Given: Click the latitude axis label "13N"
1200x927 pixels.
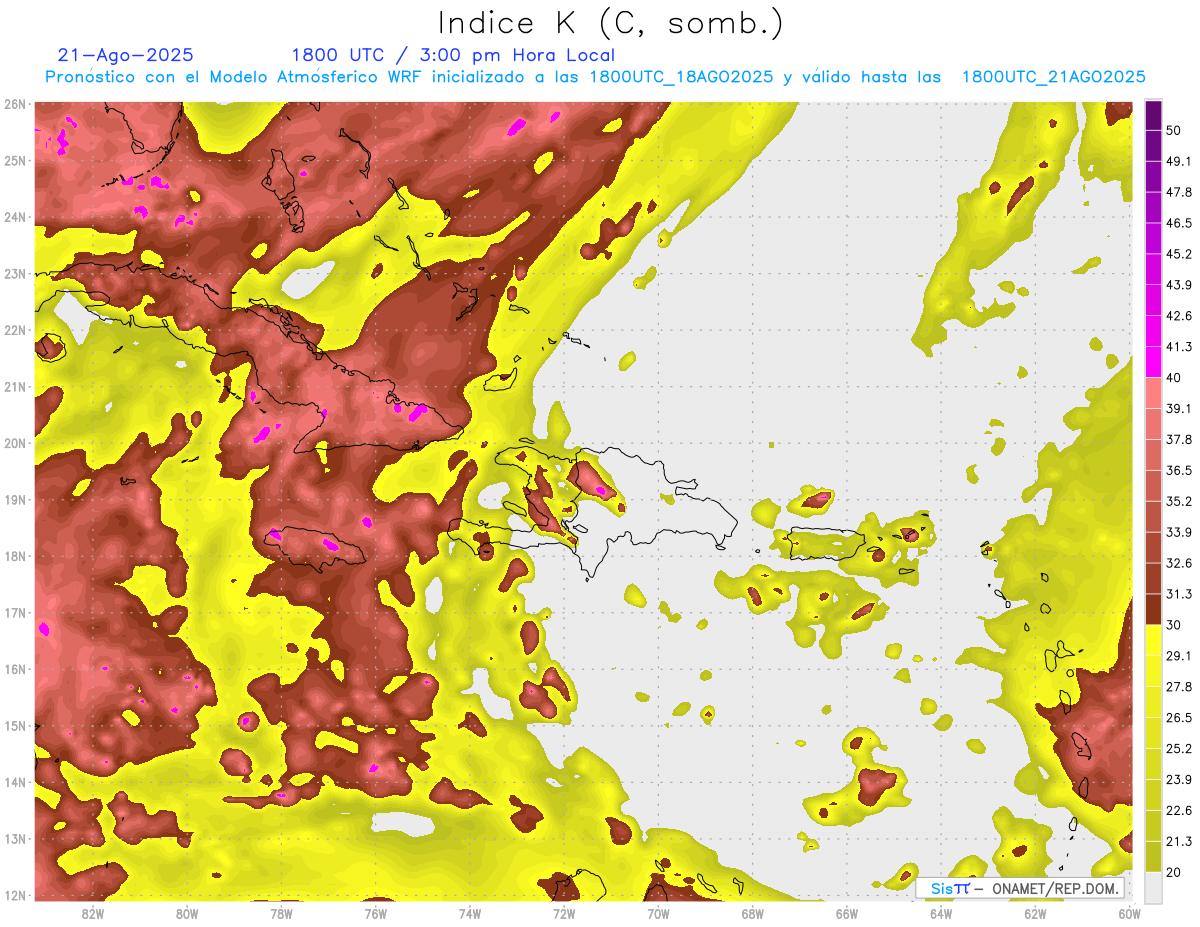Looking at the screenshot, I should click(15, 839).
